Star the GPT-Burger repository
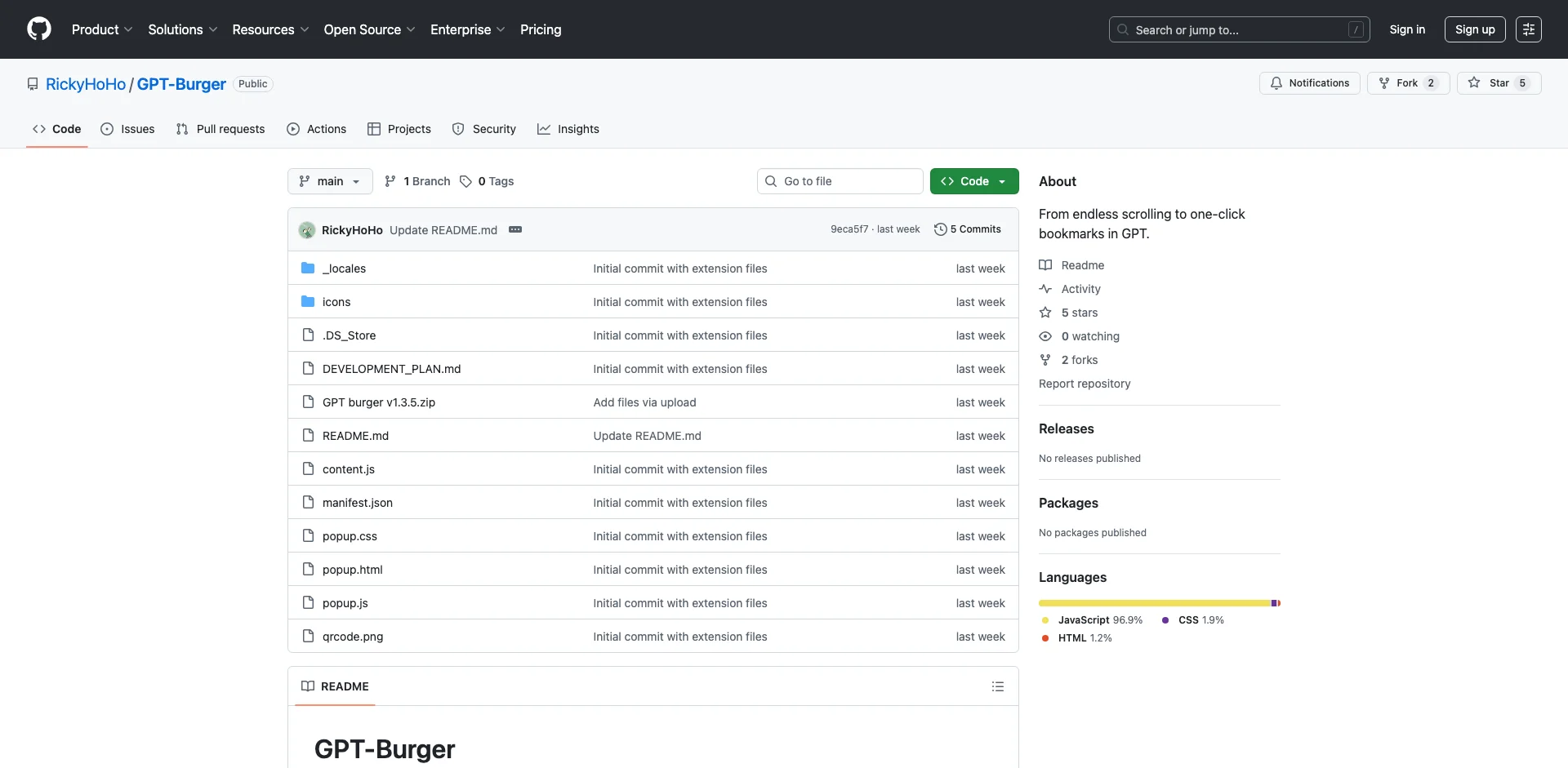 tap(1490, 83)
